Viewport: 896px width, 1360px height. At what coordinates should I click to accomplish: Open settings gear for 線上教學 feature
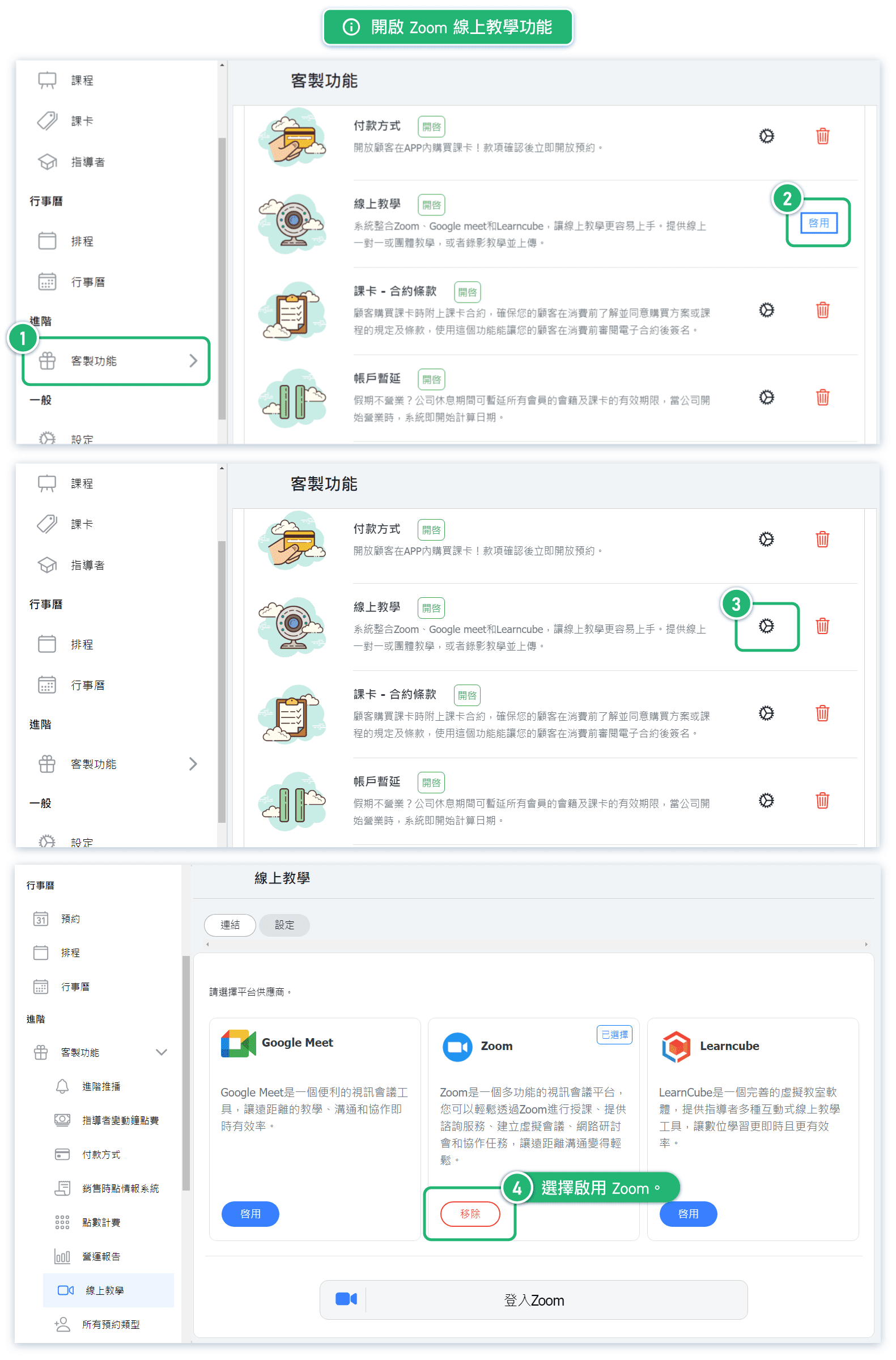(x=766, y=626)
